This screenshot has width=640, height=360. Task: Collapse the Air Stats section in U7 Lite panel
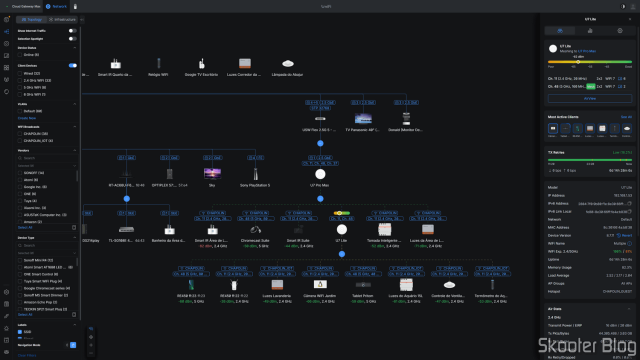629,309
